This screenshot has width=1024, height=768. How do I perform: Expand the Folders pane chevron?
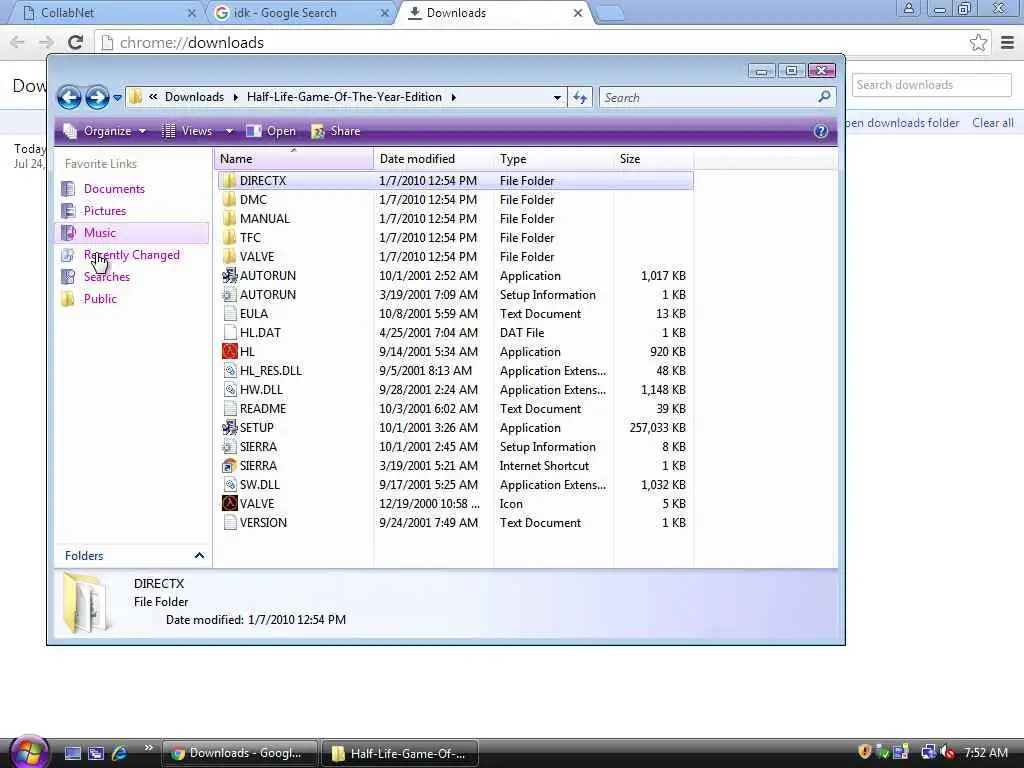(199, 556)
